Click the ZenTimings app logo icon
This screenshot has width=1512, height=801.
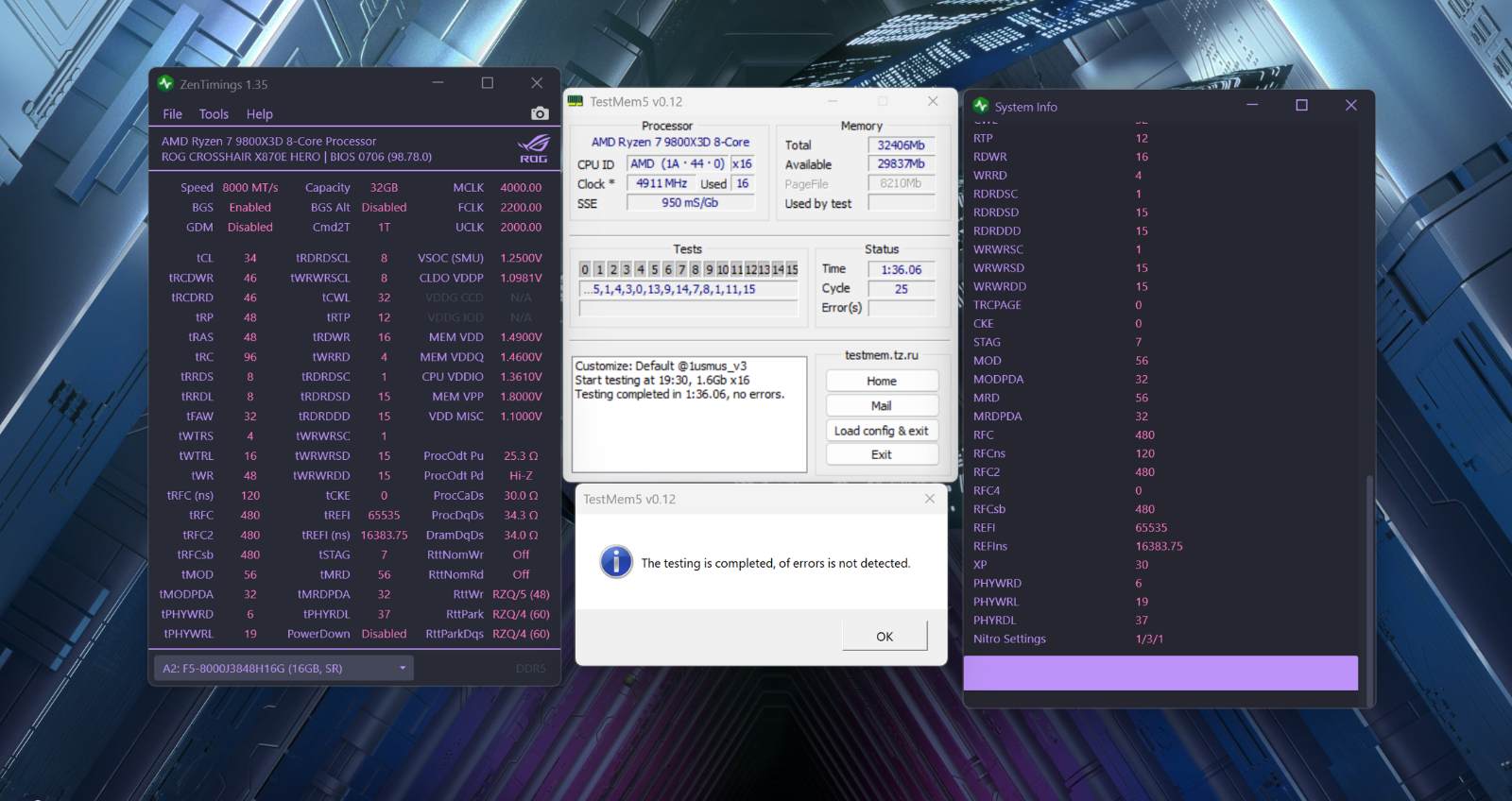165,83
